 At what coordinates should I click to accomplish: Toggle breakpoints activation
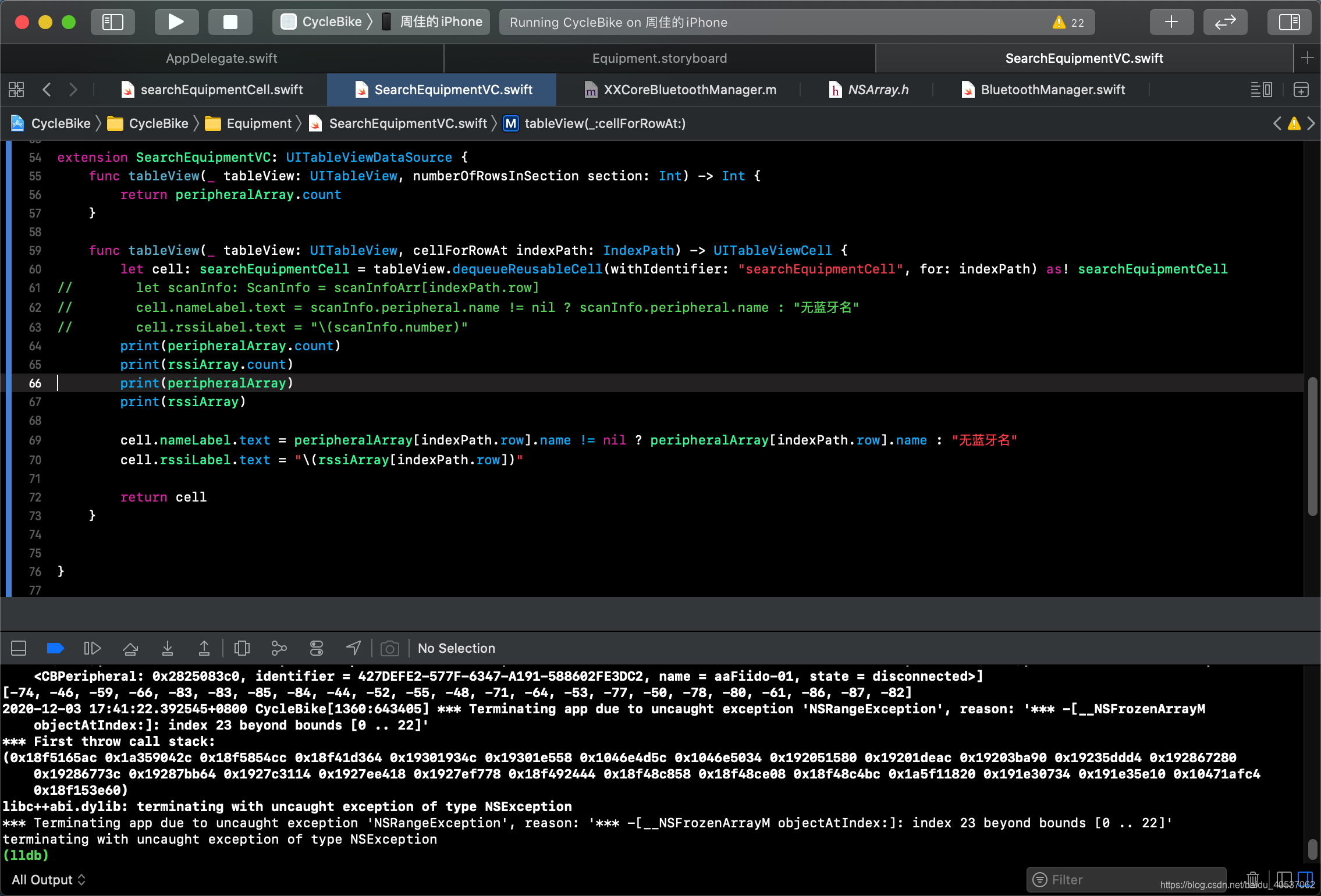click(55, 648)
